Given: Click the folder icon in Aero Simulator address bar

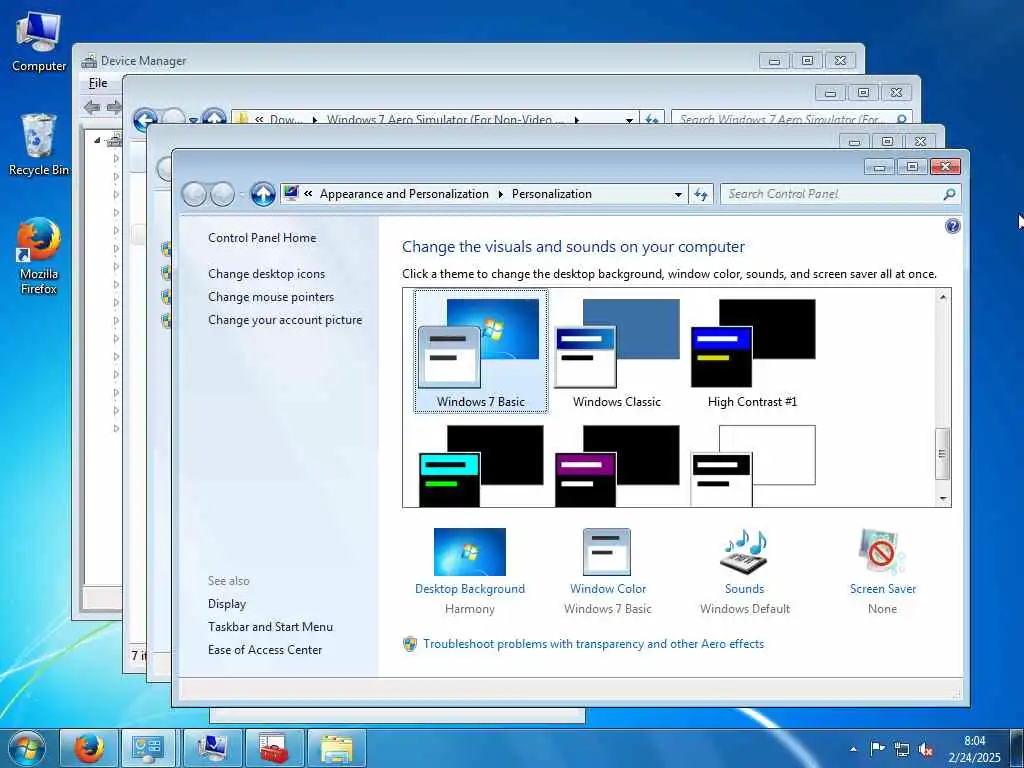Looking at the screenshot, I should click(x=242, y=120).
